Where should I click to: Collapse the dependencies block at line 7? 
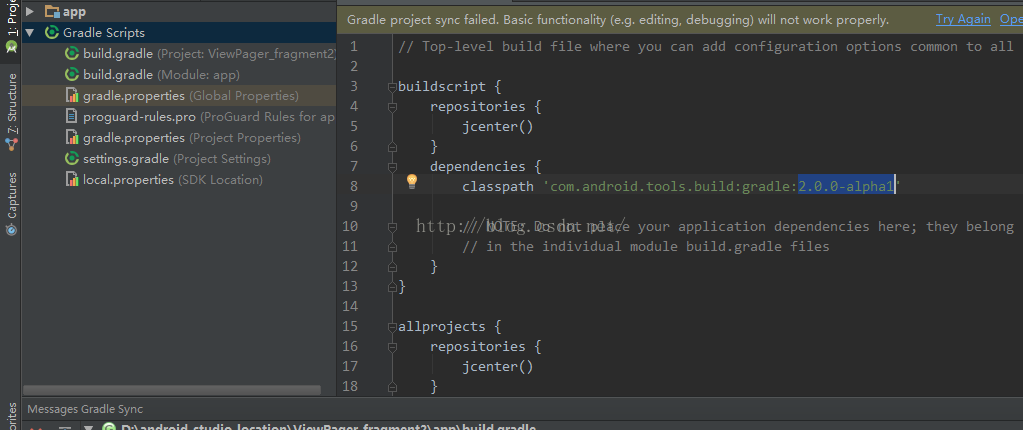click(392, 166)
